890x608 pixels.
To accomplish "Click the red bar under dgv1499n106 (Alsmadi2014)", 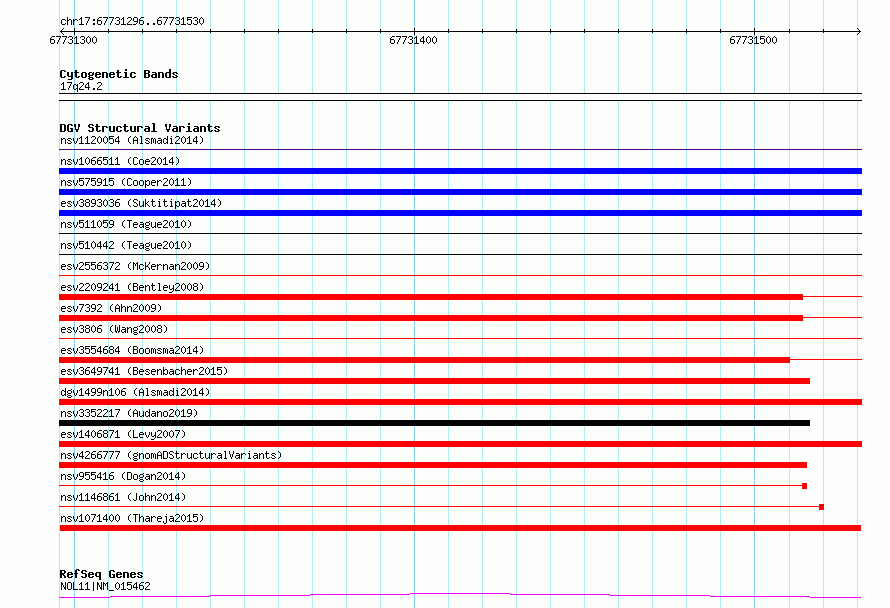I will tap(460, 402).
